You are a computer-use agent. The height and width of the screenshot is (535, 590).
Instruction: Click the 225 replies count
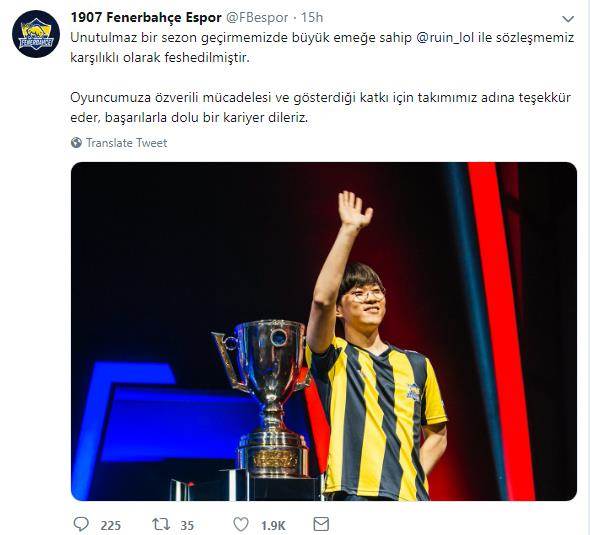coord(111,525)
